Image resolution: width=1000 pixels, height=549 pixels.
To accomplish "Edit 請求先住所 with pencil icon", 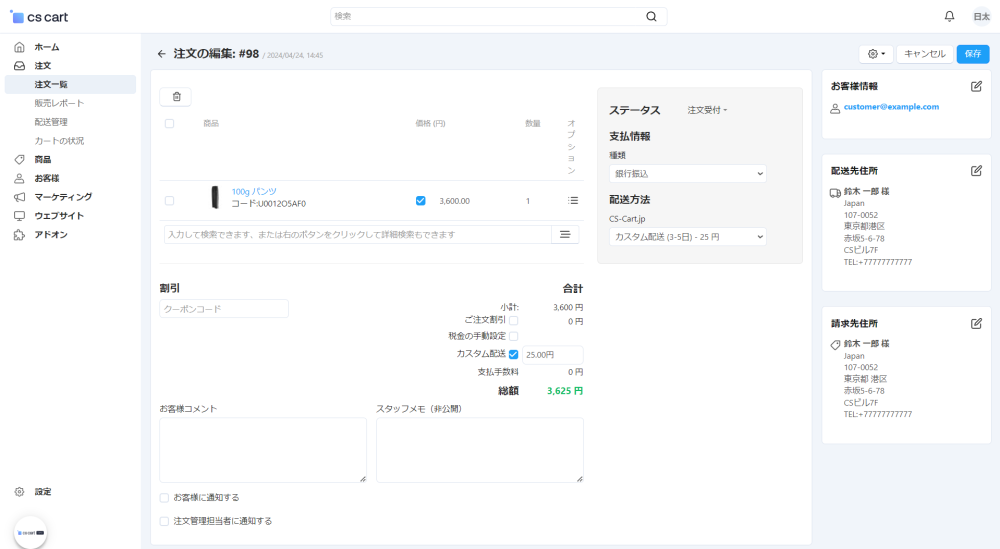I will coord(976,323).
